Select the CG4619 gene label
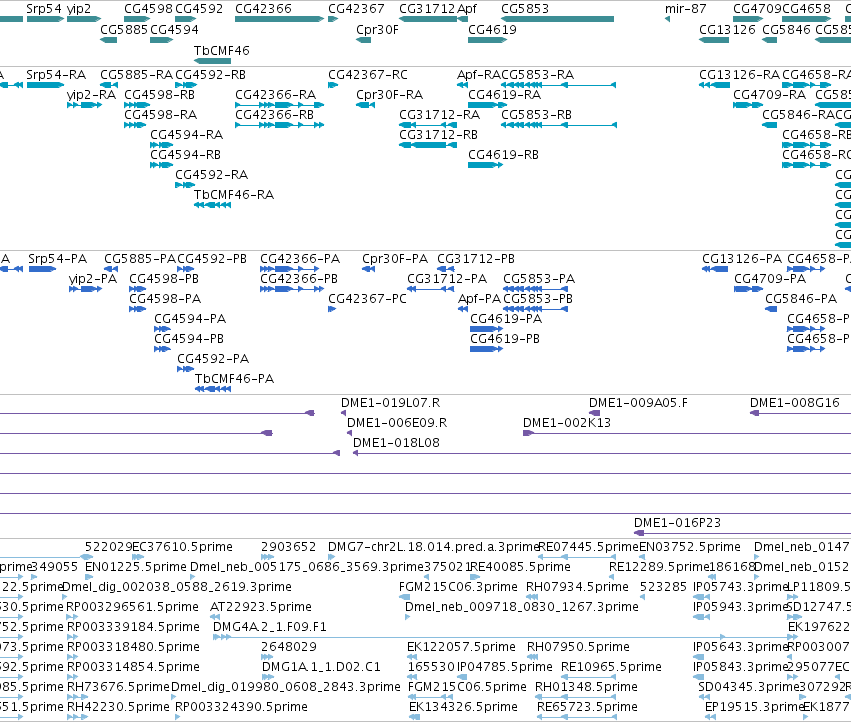 click(x=492, y=29)
